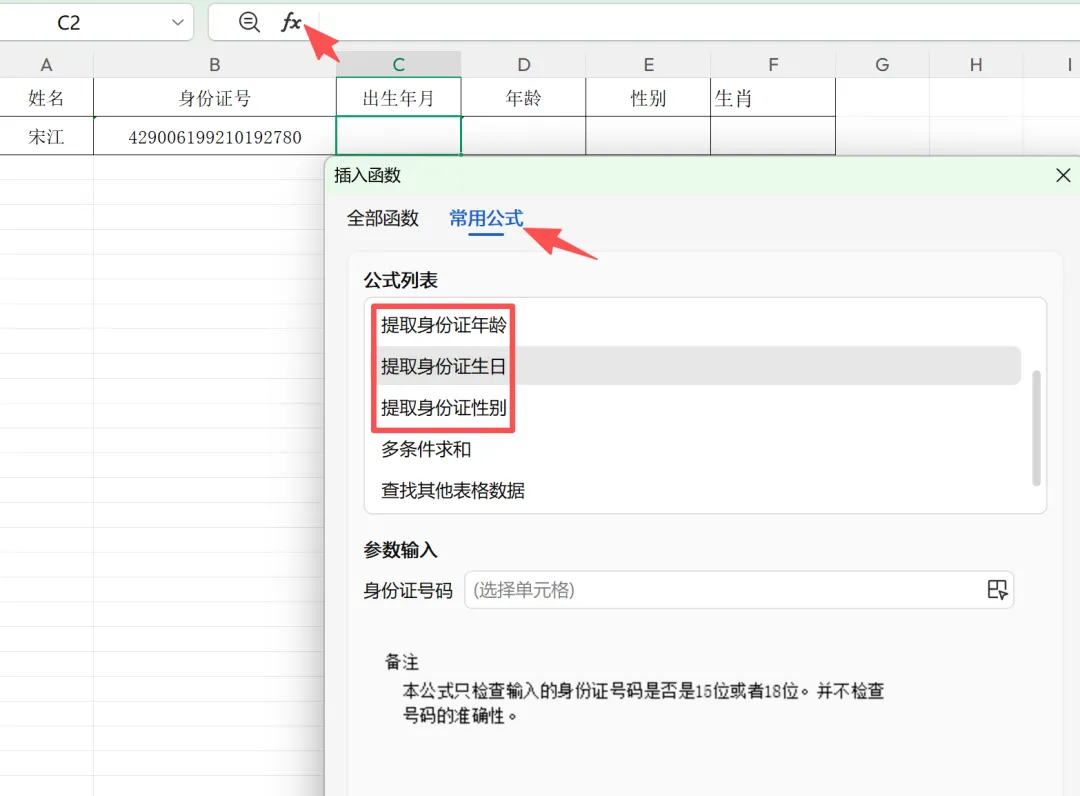1080x796 pixels.
Task: Click the 生肖 header cell
Action: click(x=773, y=97)
